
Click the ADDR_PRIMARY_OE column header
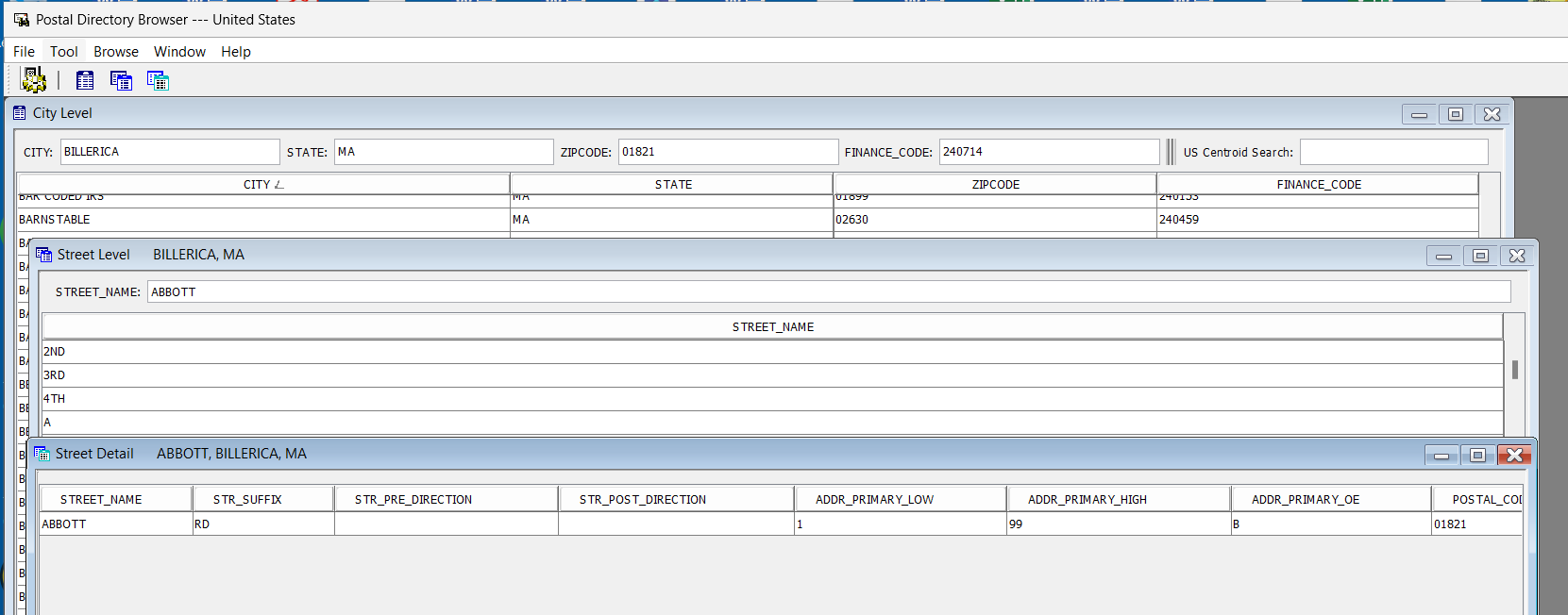(1331, 499)
